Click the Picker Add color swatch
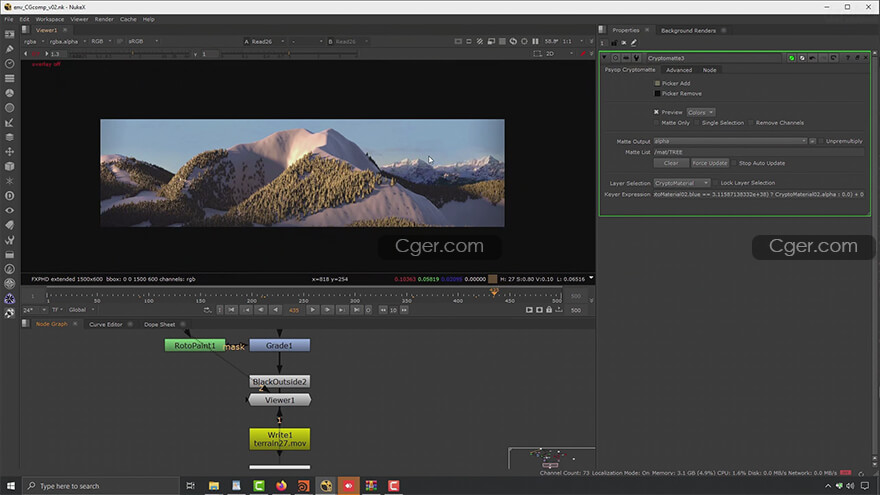Viewport: 880px width, 495px height. tap(657, 83)
